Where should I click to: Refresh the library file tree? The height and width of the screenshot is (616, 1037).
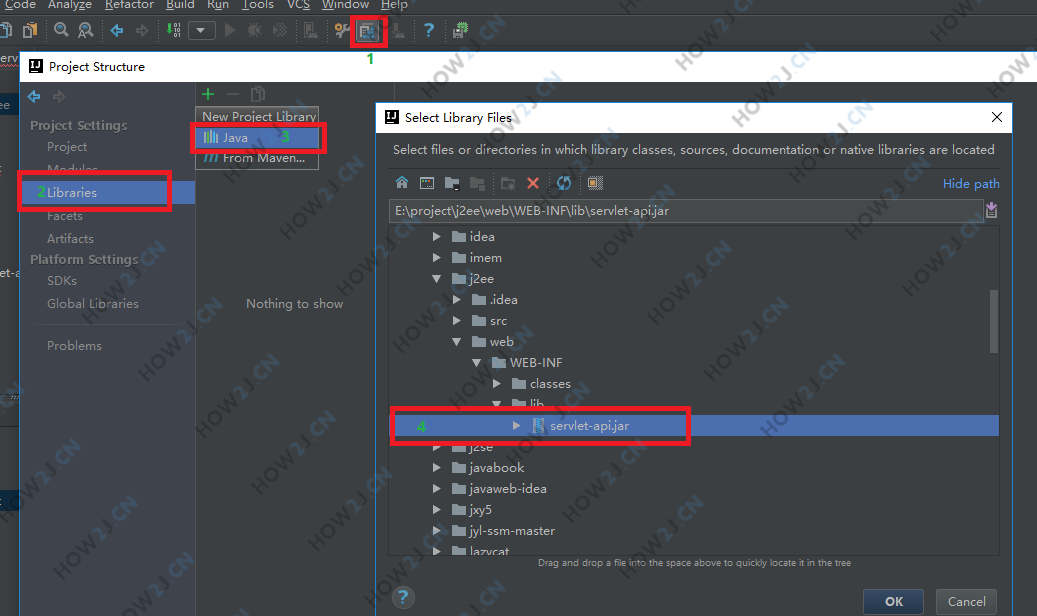(x=564, y=183)
